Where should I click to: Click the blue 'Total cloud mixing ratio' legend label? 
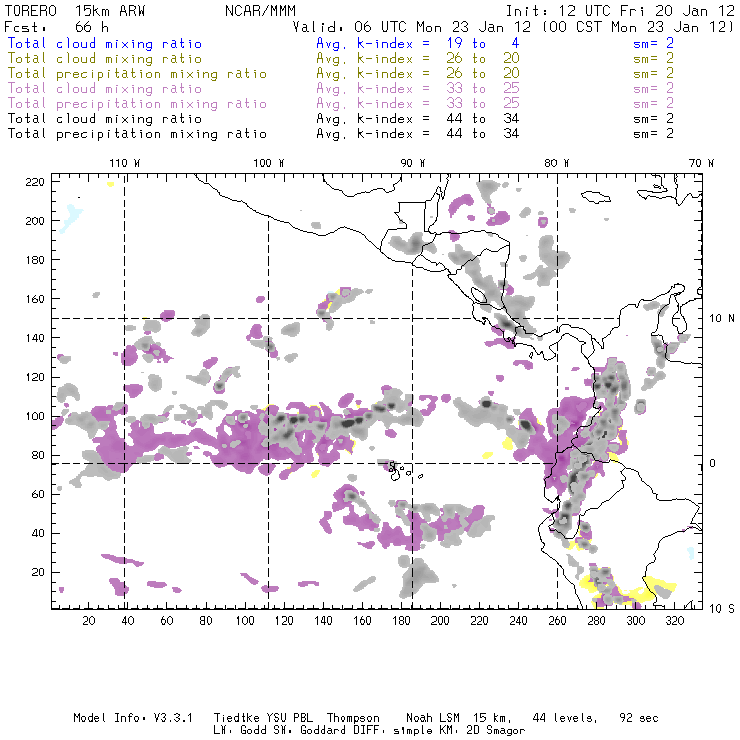(x=105, y=43)
